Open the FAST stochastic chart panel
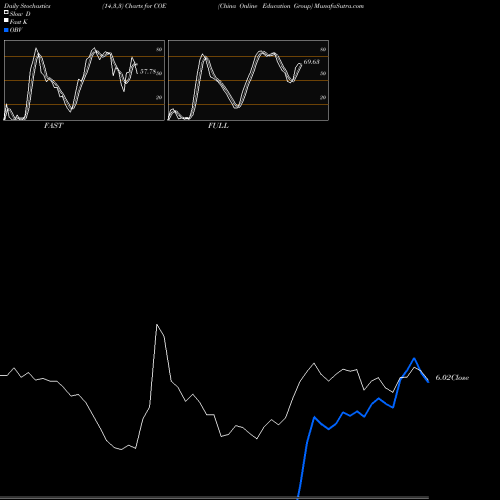This screenshot has width=500, height=500. coord(84,80)
